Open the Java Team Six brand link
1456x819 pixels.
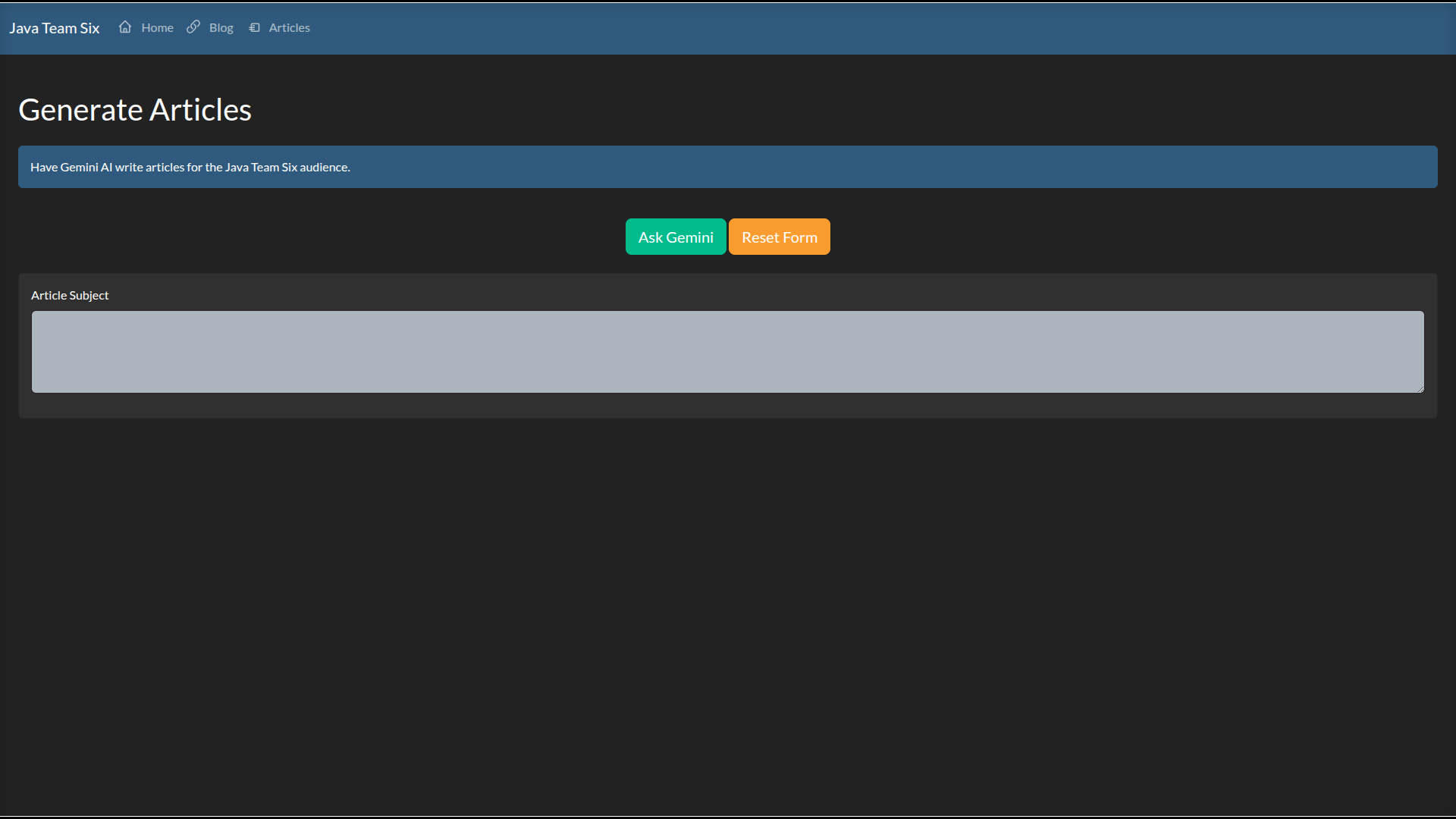pos(55,28)
